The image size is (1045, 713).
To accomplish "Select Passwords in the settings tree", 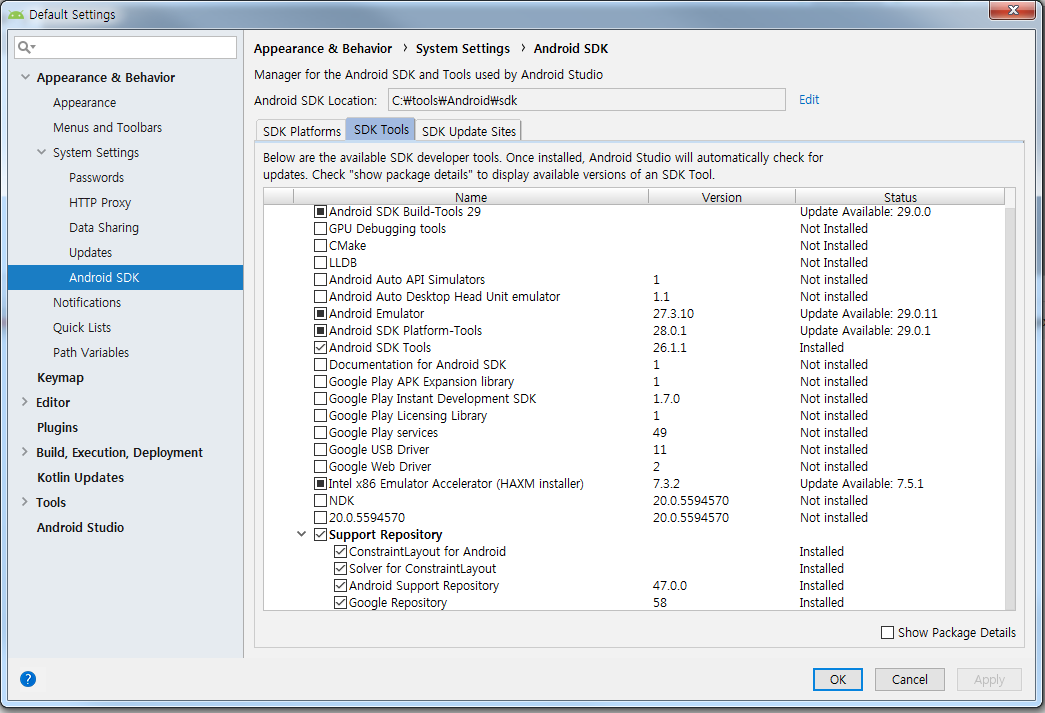I will 97,177.
